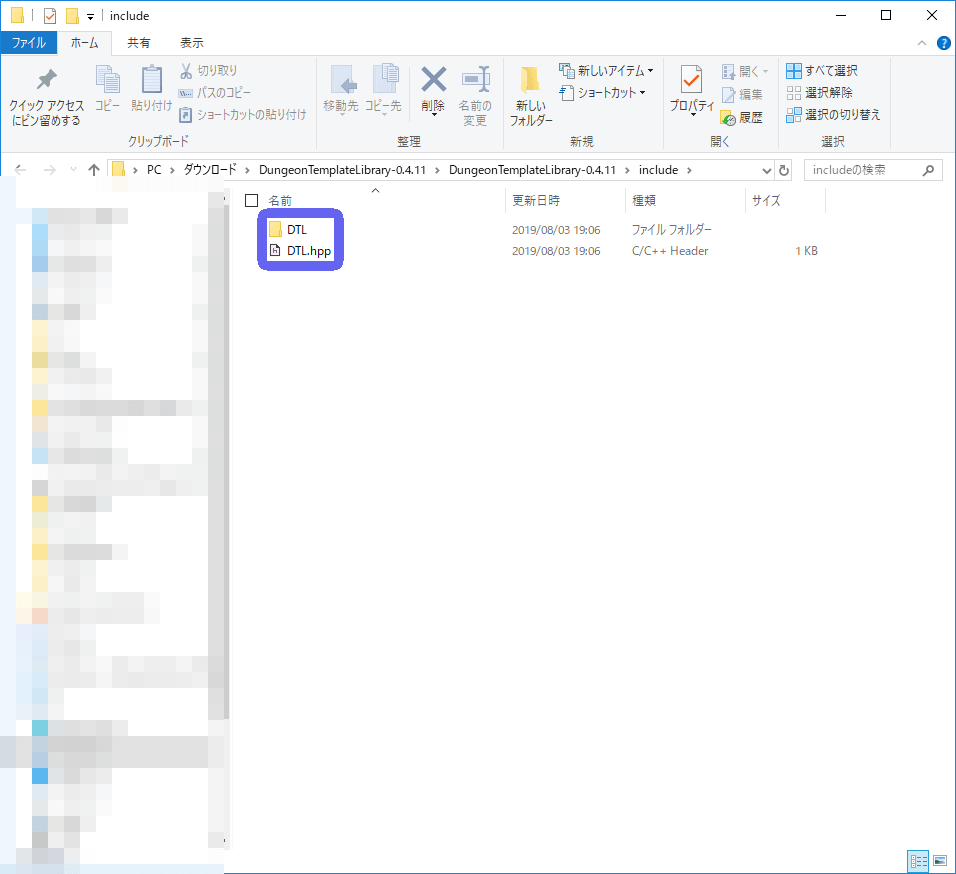
Task: Switch to large thumbnails view icon
Action: [x=940, y=860]
